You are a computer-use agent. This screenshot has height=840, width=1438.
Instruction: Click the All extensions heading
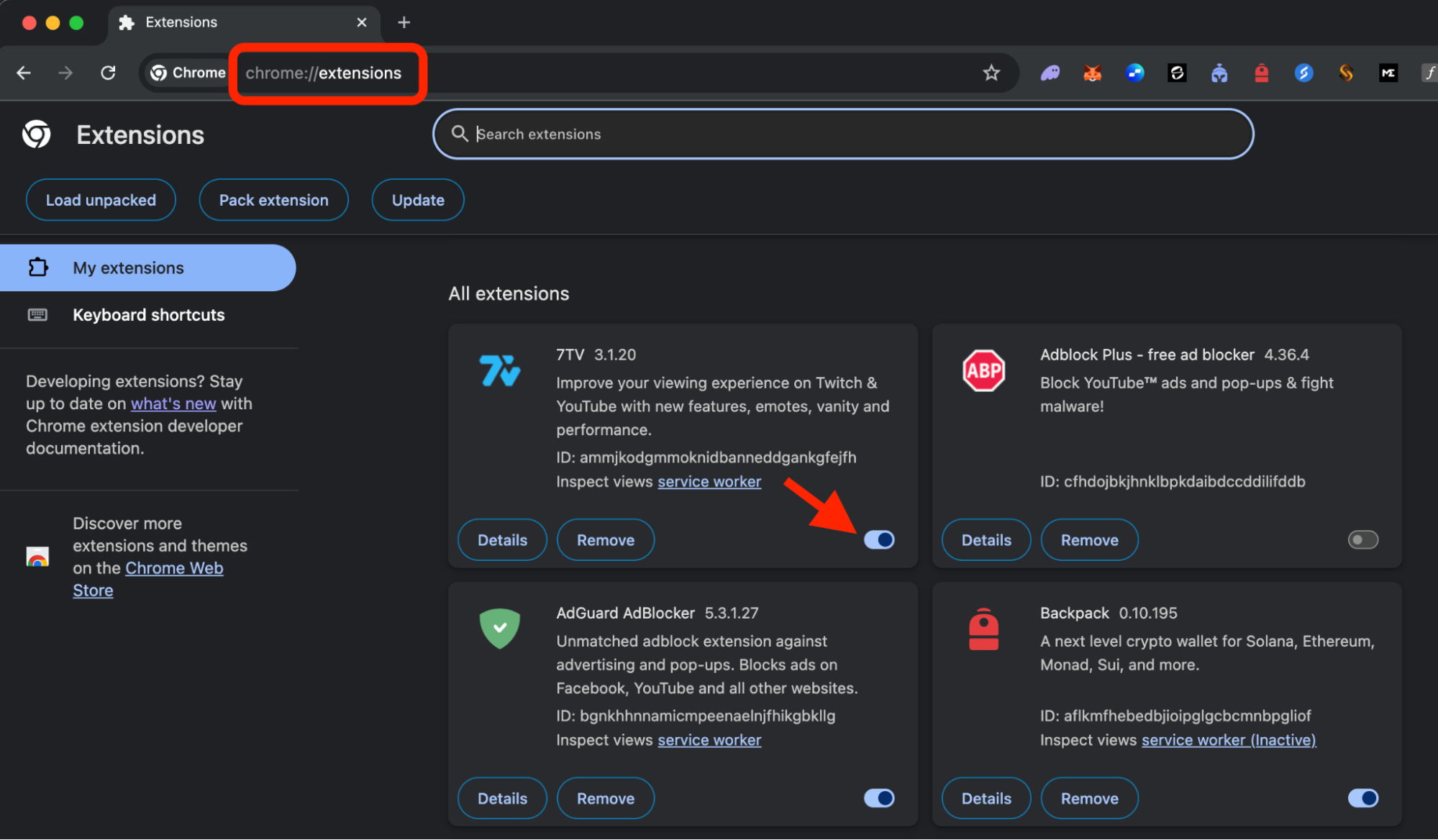pos(509,293)
